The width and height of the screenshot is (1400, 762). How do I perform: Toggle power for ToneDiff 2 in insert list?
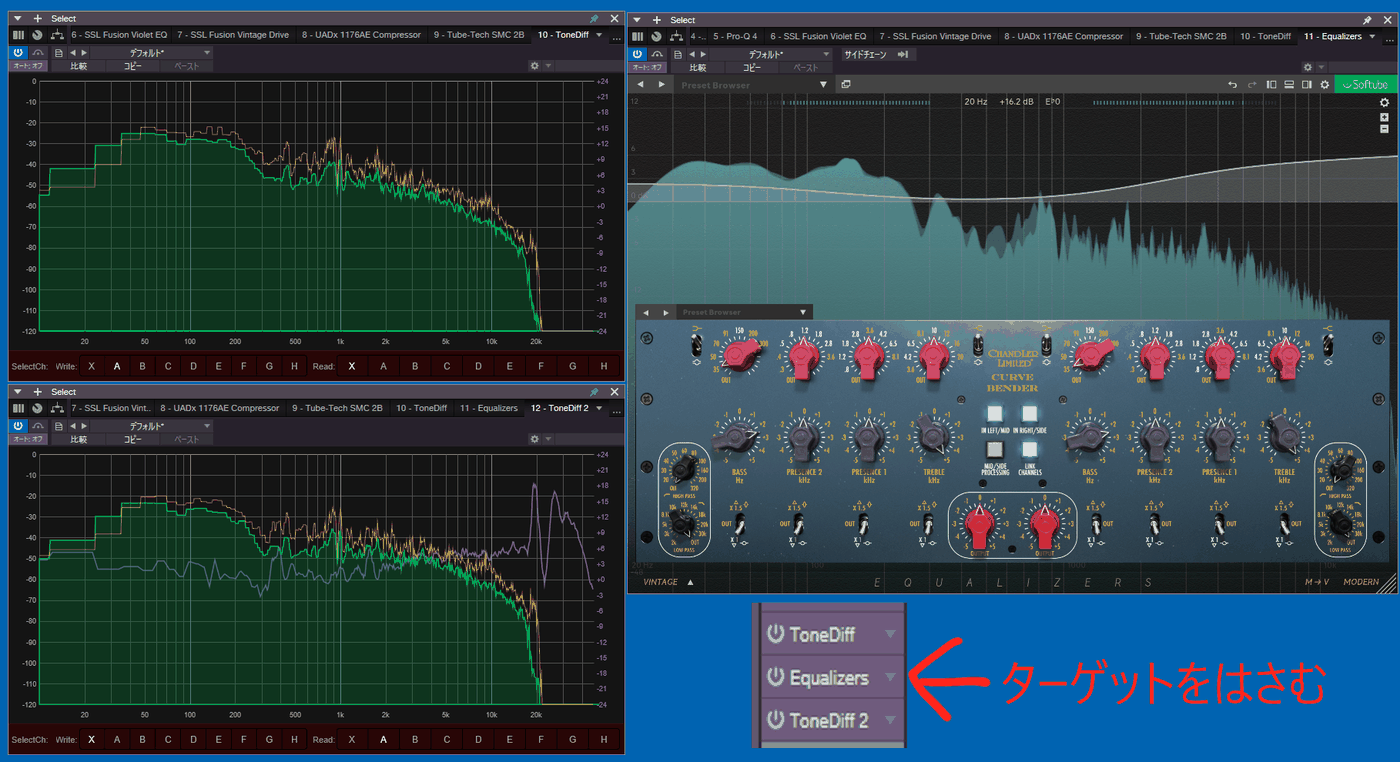click(x=775, y=720)
